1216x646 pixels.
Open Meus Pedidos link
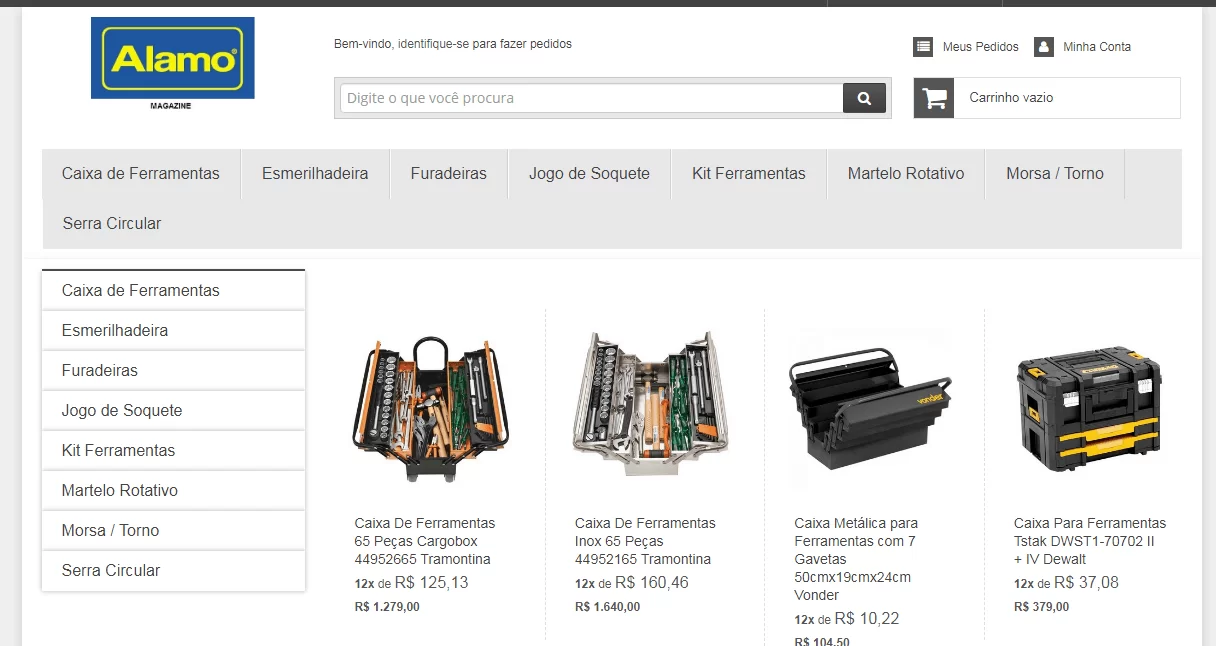[x=980, y=47]
